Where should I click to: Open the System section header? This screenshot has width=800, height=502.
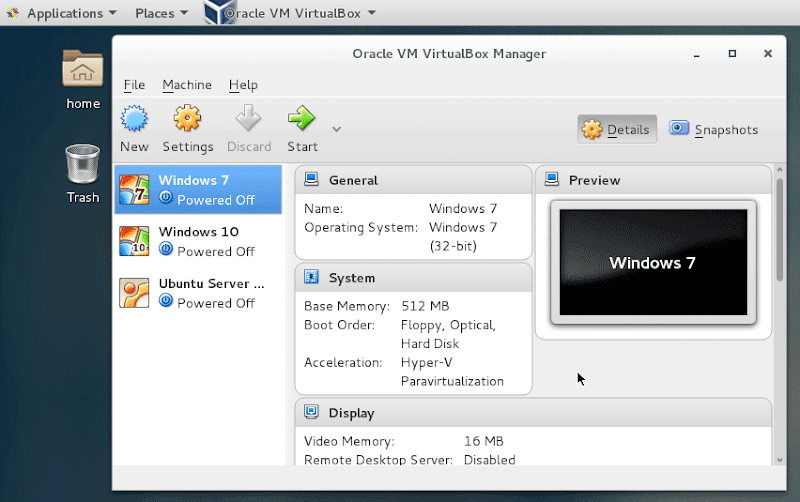[413, 278]
